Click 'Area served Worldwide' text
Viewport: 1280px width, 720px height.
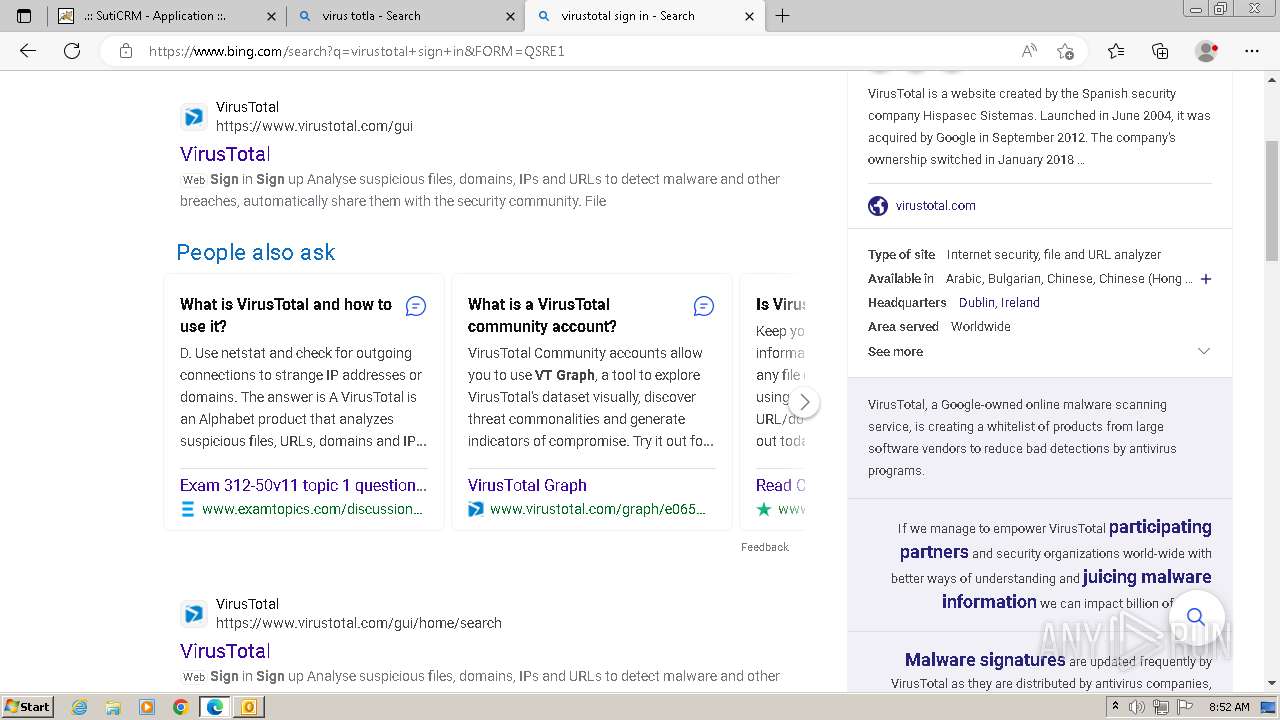[939, 326]
